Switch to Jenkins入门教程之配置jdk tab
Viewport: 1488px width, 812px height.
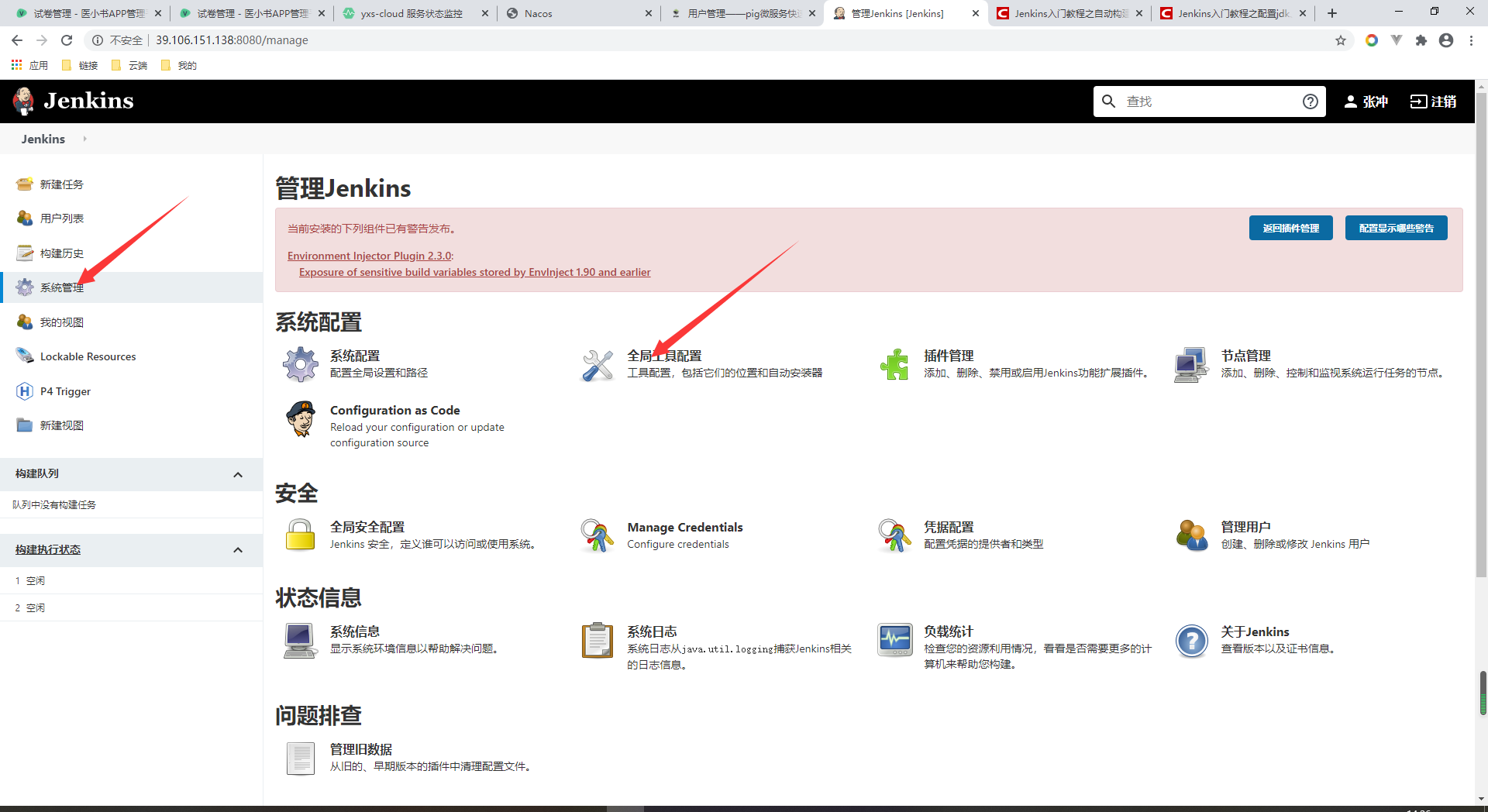(1234, 13)
